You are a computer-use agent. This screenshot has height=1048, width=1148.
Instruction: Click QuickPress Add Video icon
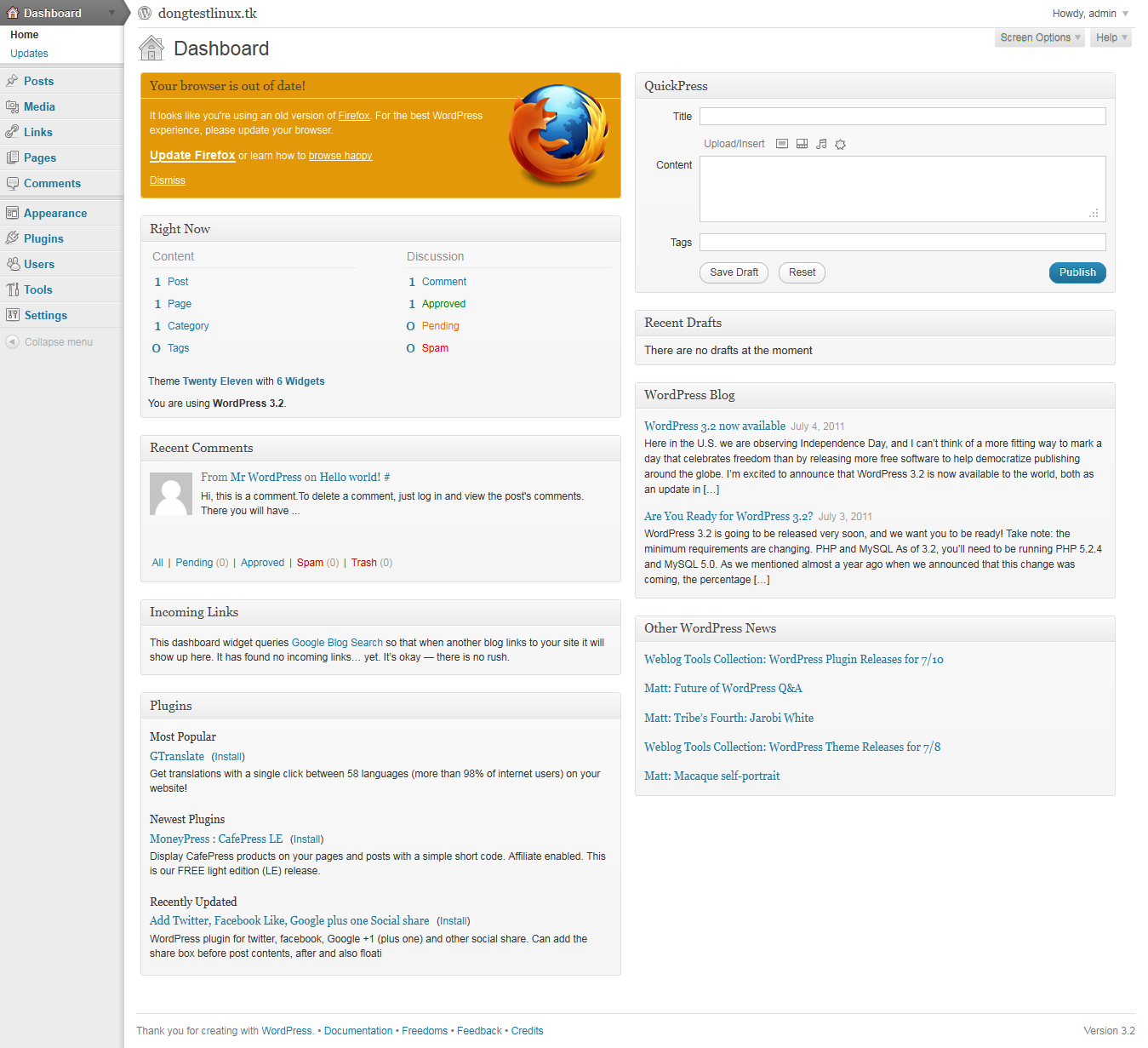point(802,144)
